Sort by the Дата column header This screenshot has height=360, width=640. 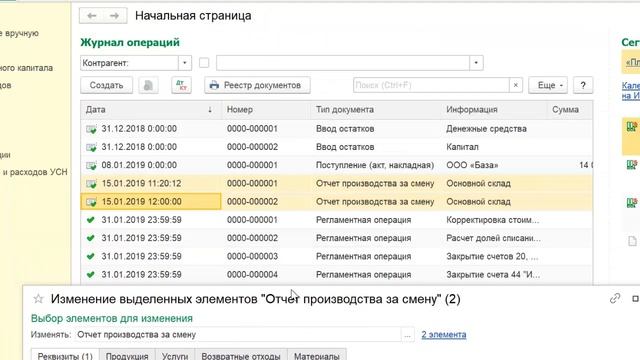pos(151,109)
